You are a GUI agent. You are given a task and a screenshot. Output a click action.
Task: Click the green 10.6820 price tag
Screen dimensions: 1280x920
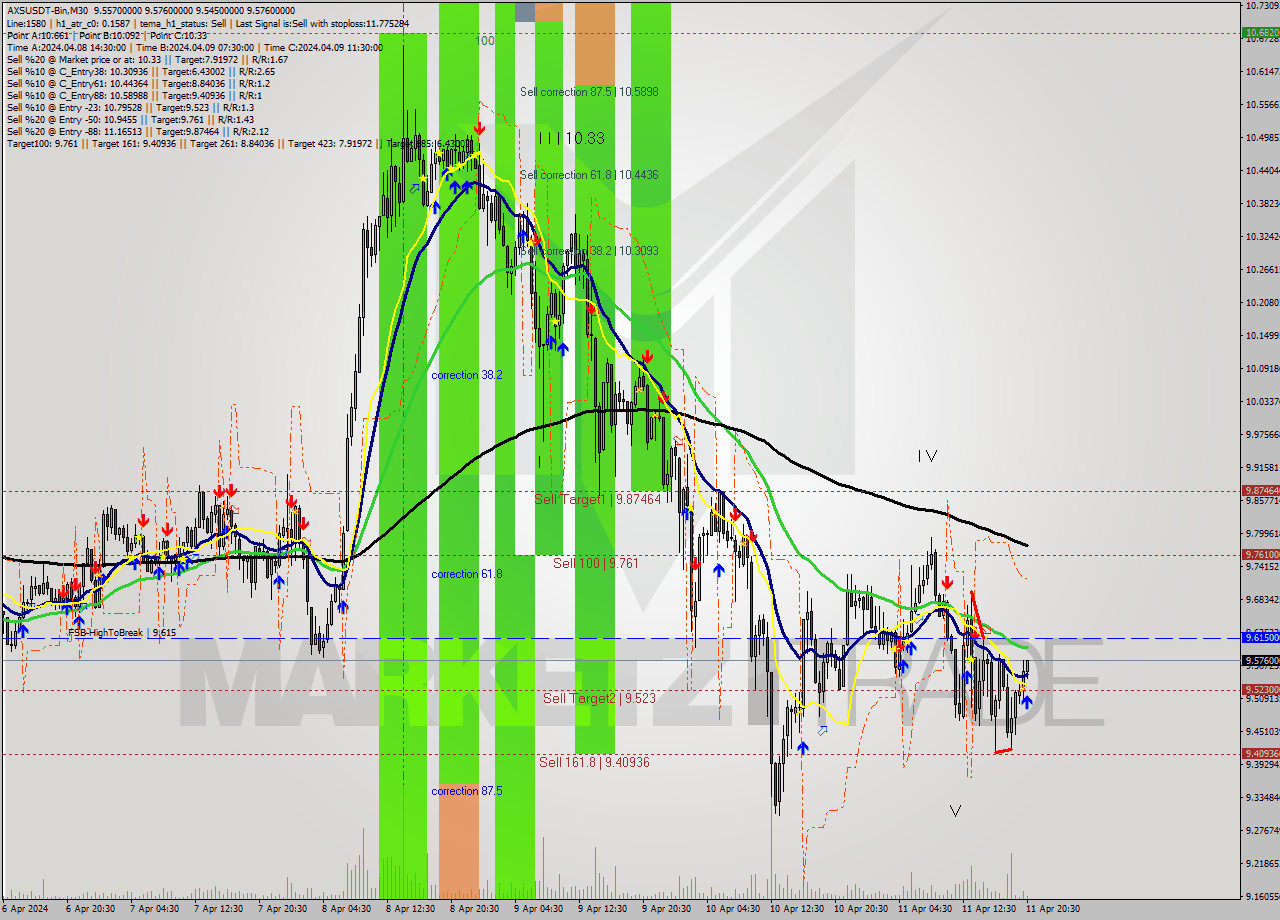[x=1260, y=33]
